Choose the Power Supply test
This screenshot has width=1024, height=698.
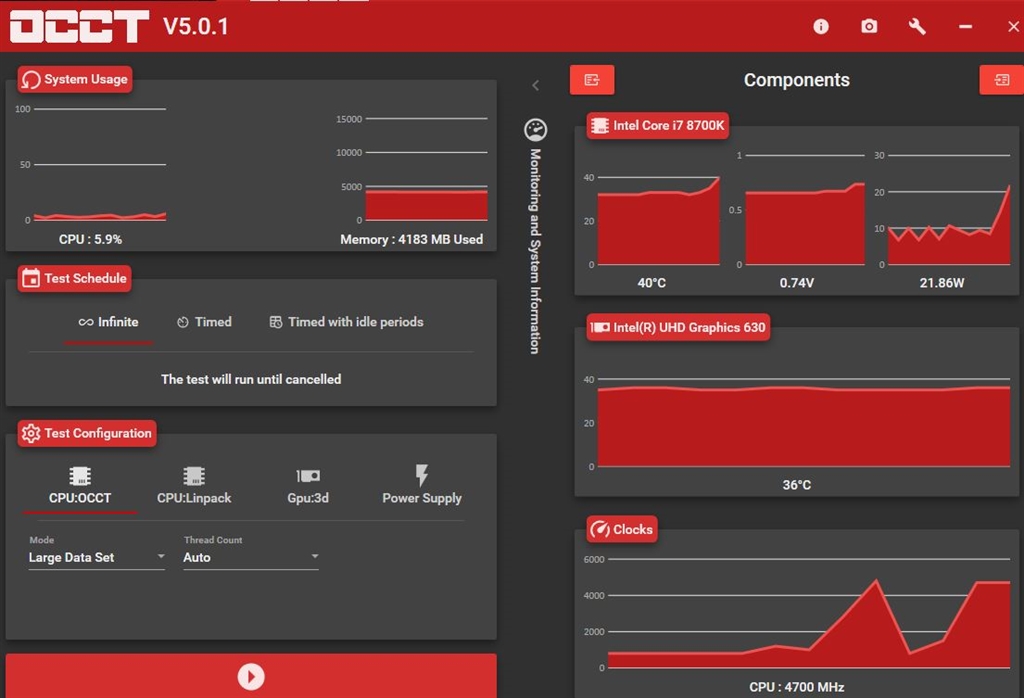[x=422, y=485]
